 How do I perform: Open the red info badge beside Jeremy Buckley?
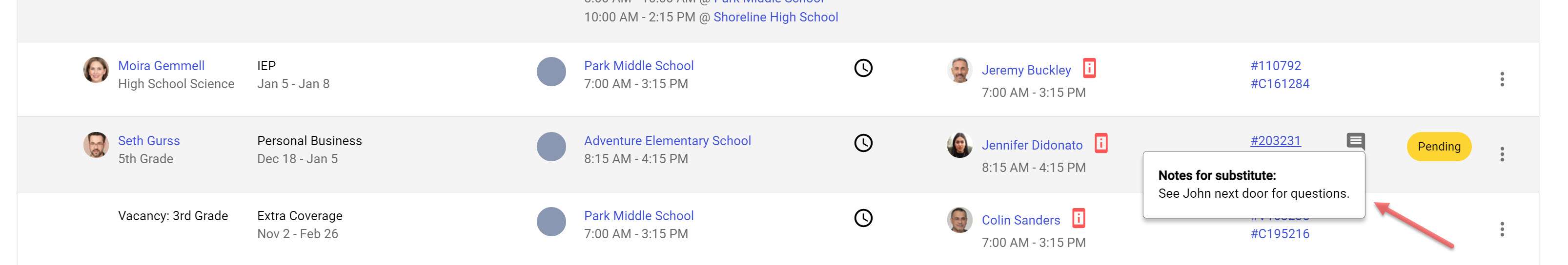point(1090,68)
